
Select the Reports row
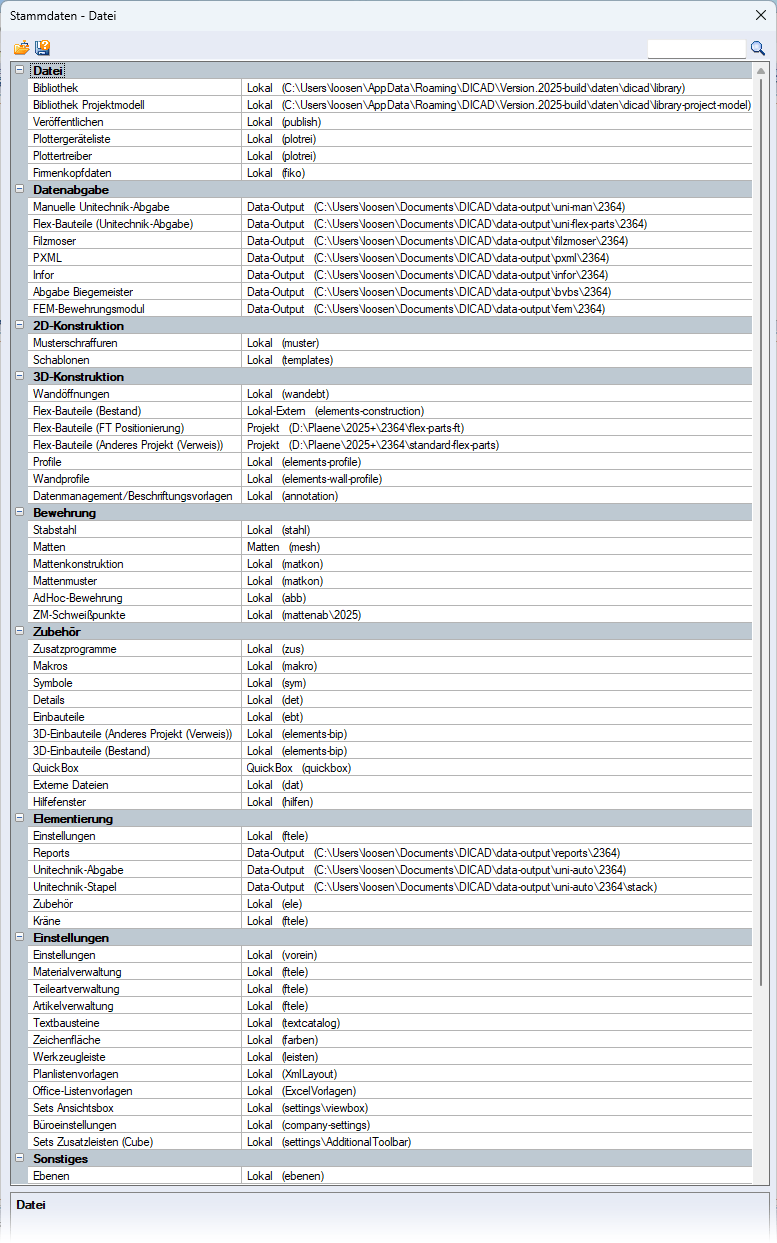coord(390,853)
